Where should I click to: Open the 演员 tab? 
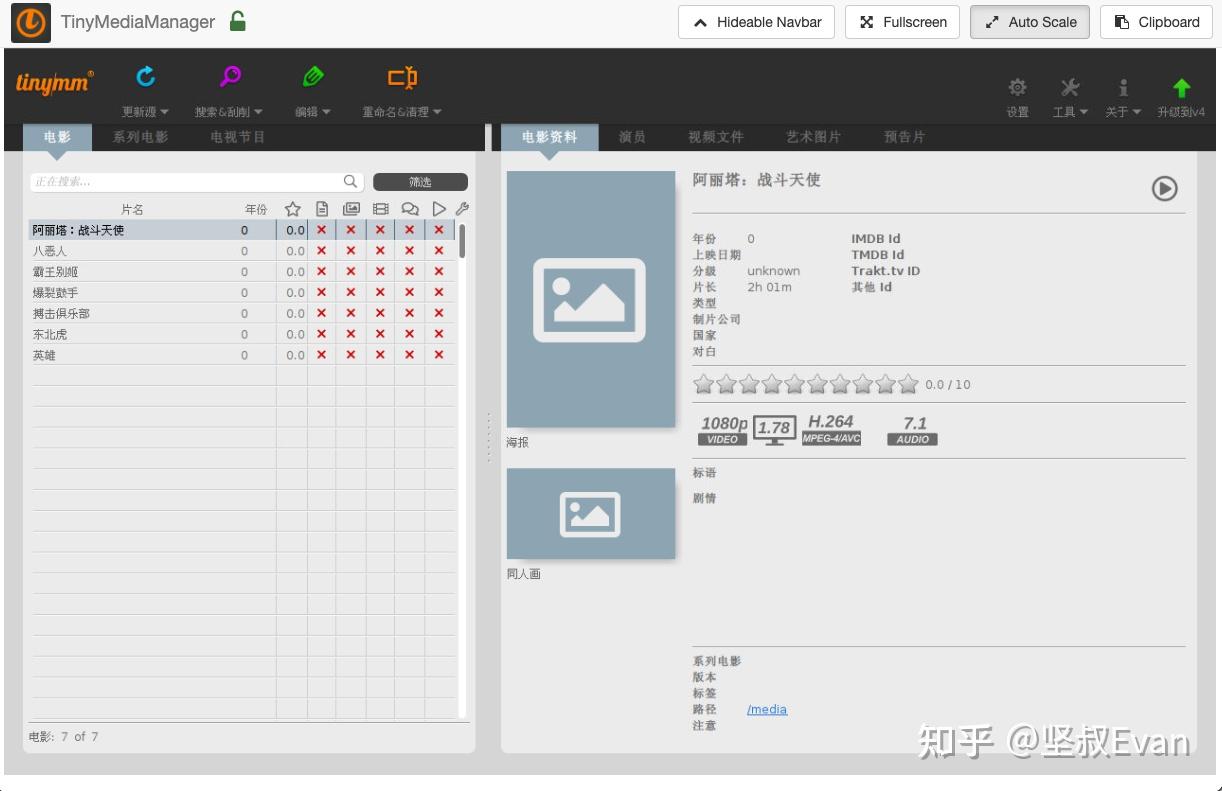631,137
